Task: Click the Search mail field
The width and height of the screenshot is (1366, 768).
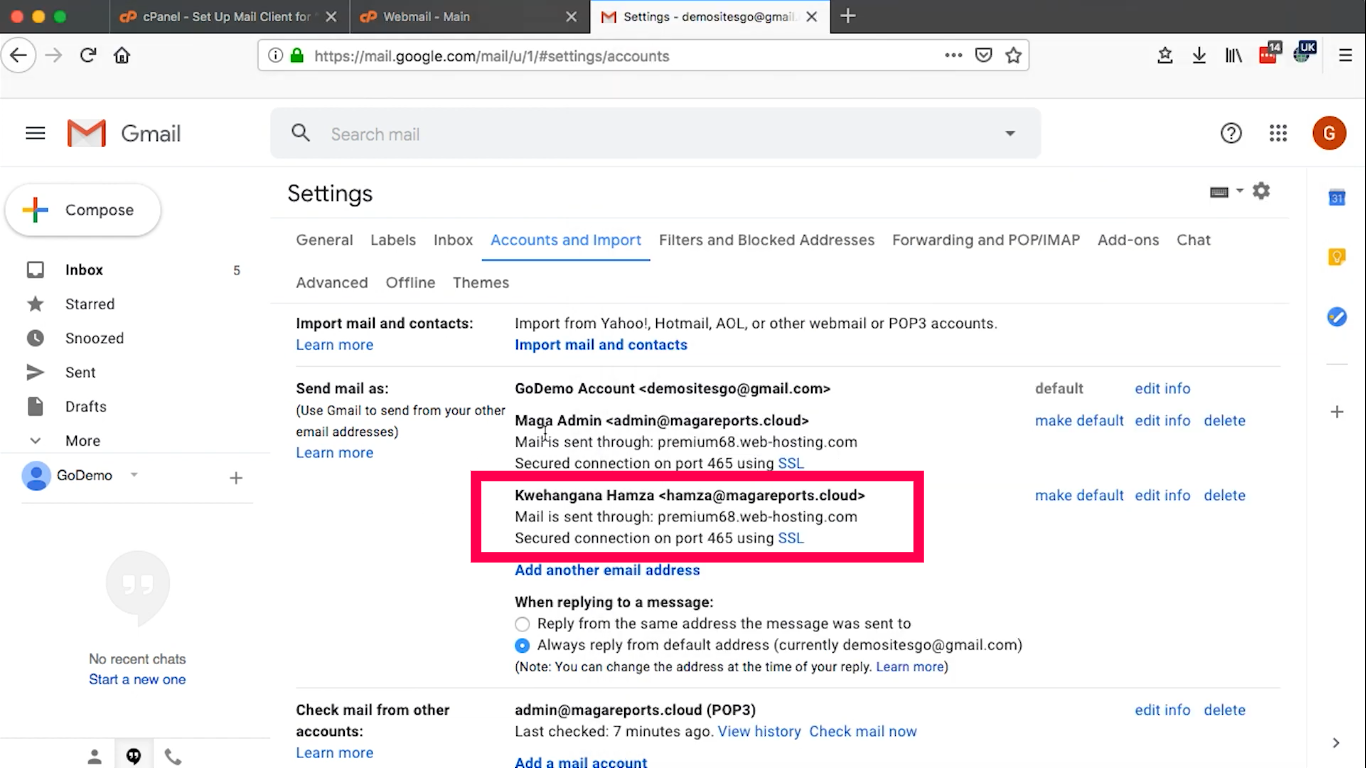Action: click(655, 134)
